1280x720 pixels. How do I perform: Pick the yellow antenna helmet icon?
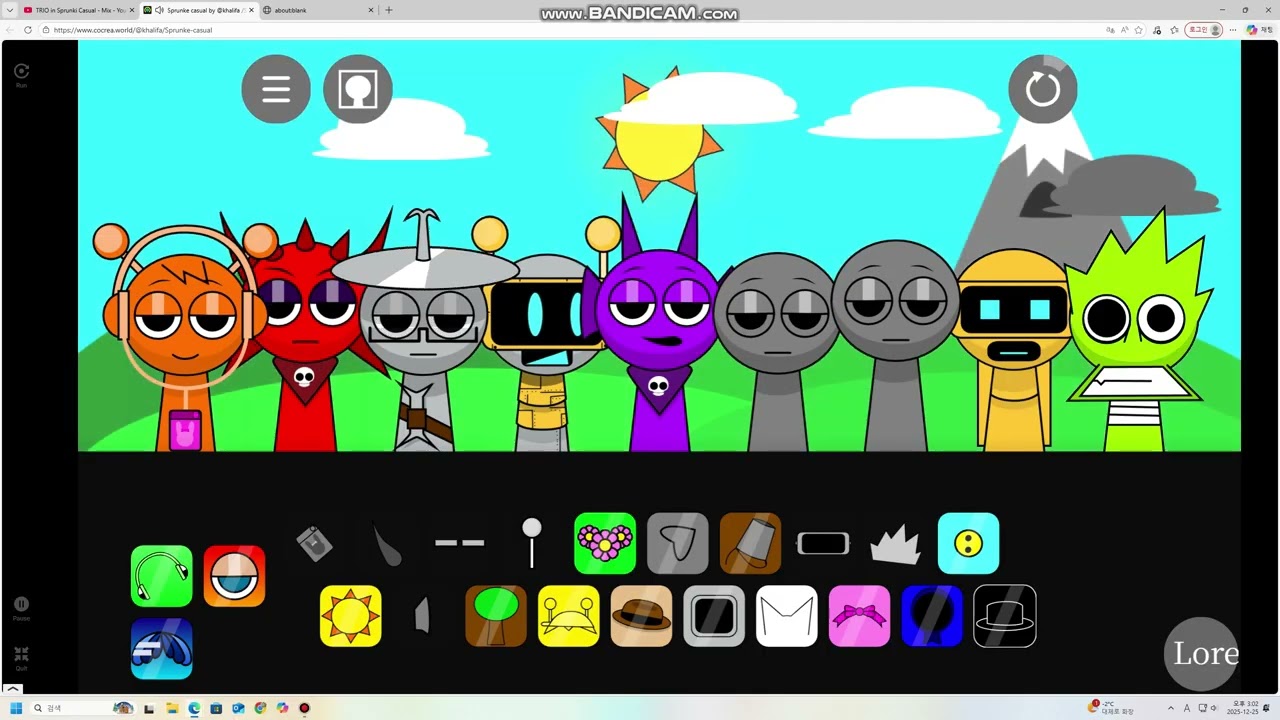pos(569,616)
